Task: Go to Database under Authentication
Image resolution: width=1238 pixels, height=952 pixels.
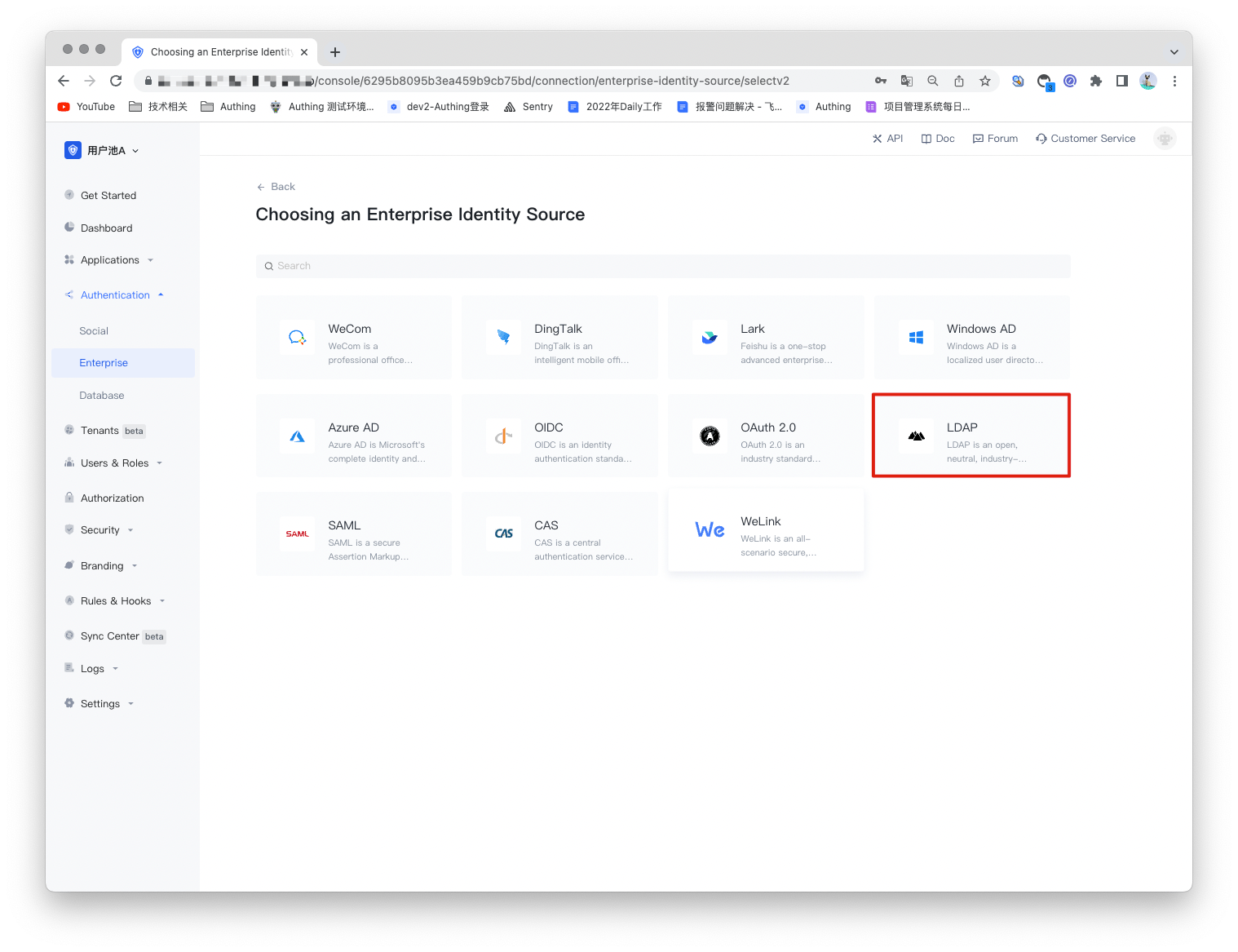Action: [x=102, y=396]
